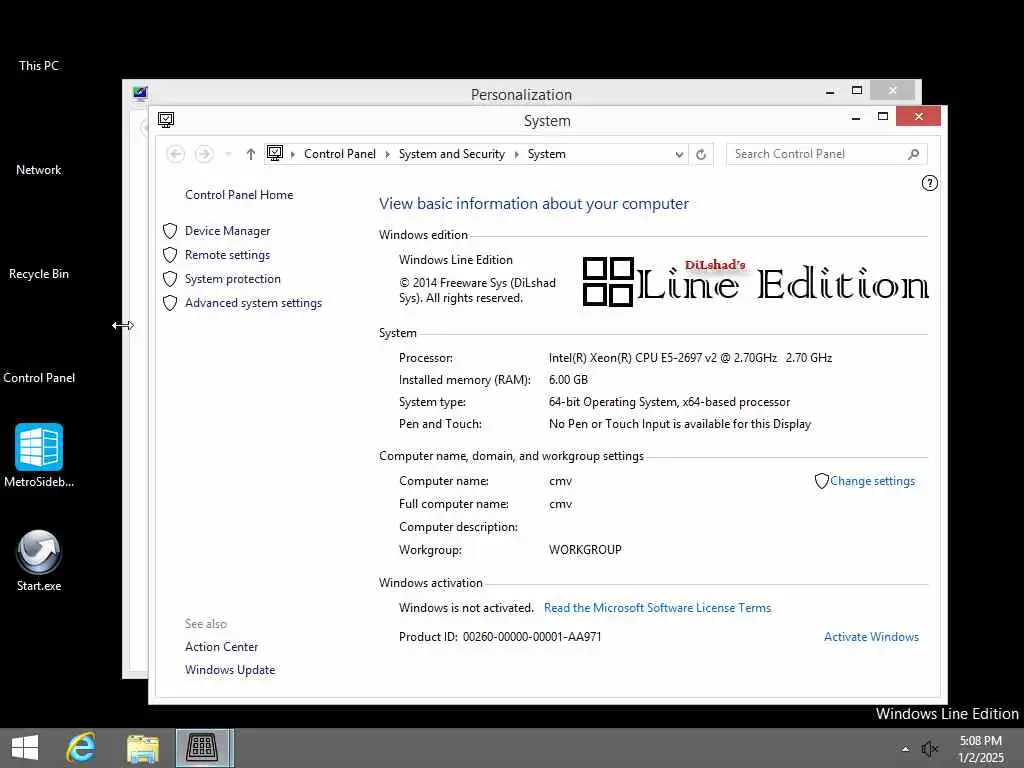1024x768 pixels.
Task: Minimize the Personalization window
Action: pyautogui.click(x=830, y=91)
